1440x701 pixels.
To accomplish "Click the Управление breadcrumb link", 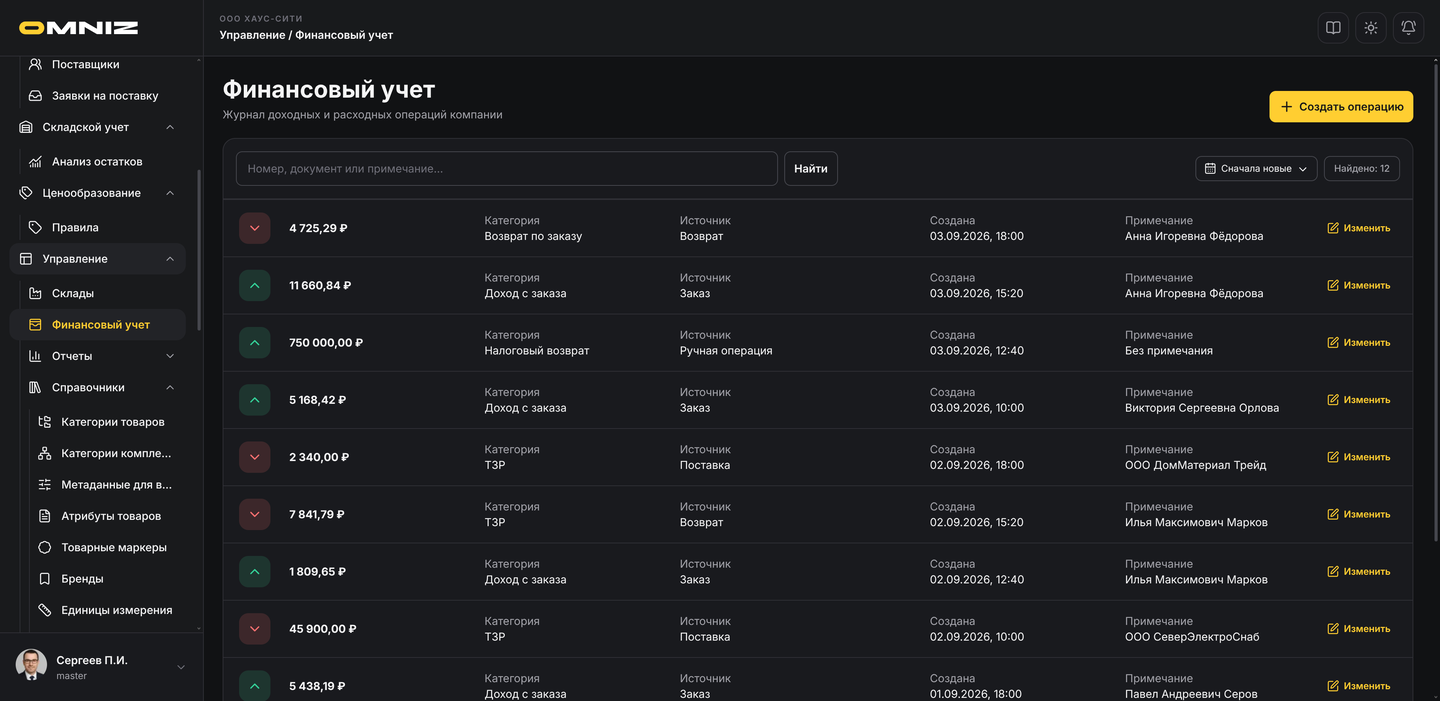I will click(x=252, y=35).
